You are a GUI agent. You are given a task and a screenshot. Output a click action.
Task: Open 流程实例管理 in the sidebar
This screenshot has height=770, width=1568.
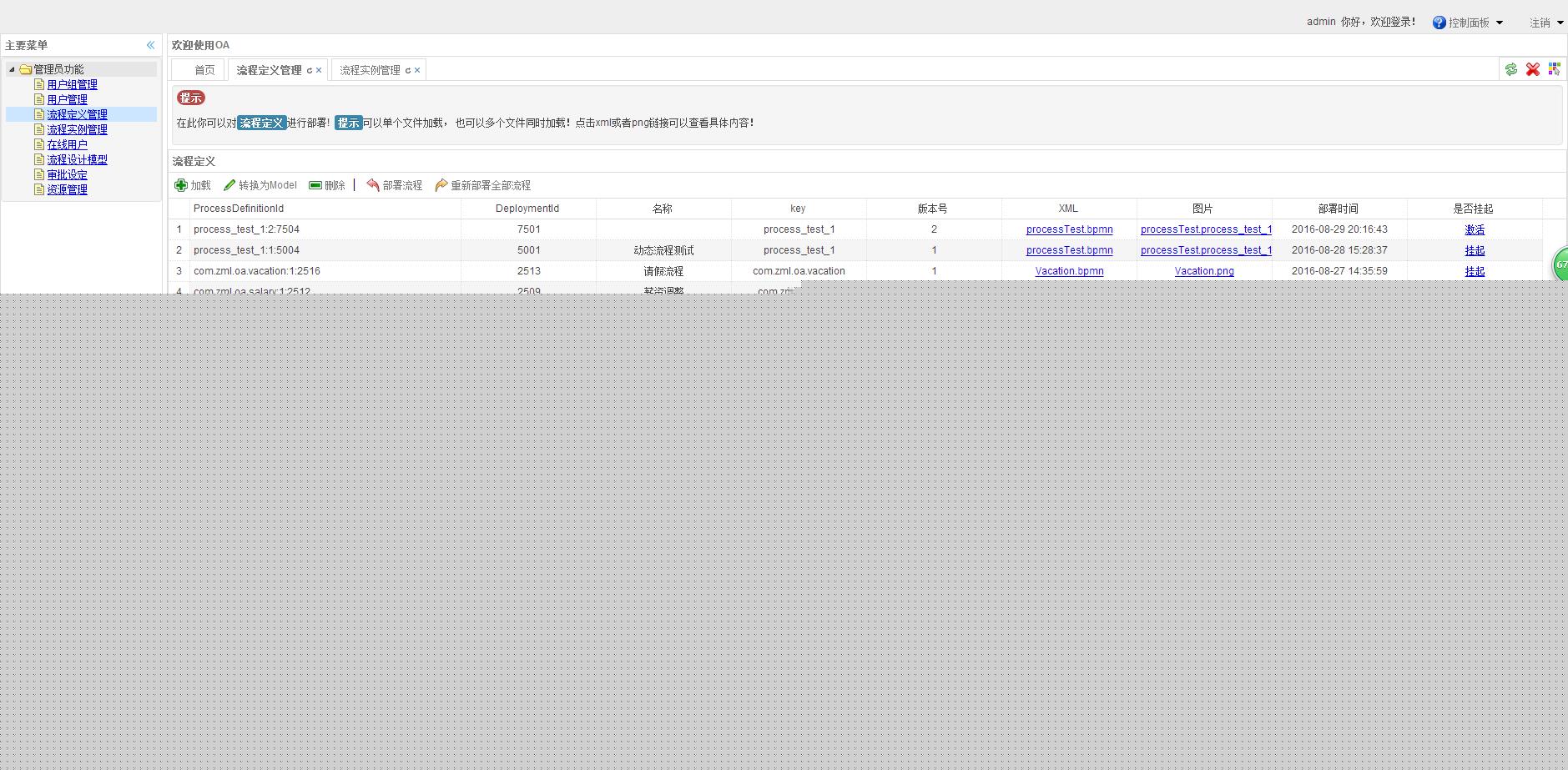(77, 129)
